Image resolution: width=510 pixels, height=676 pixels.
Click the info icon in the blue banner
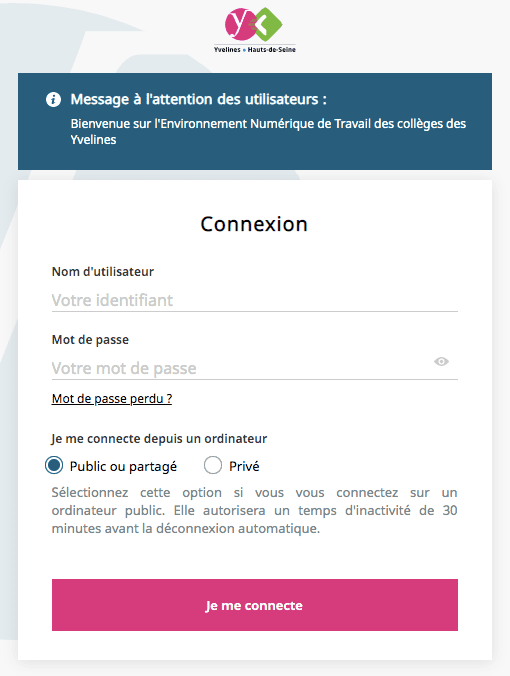pyautogui.click(x=53, y=100)
